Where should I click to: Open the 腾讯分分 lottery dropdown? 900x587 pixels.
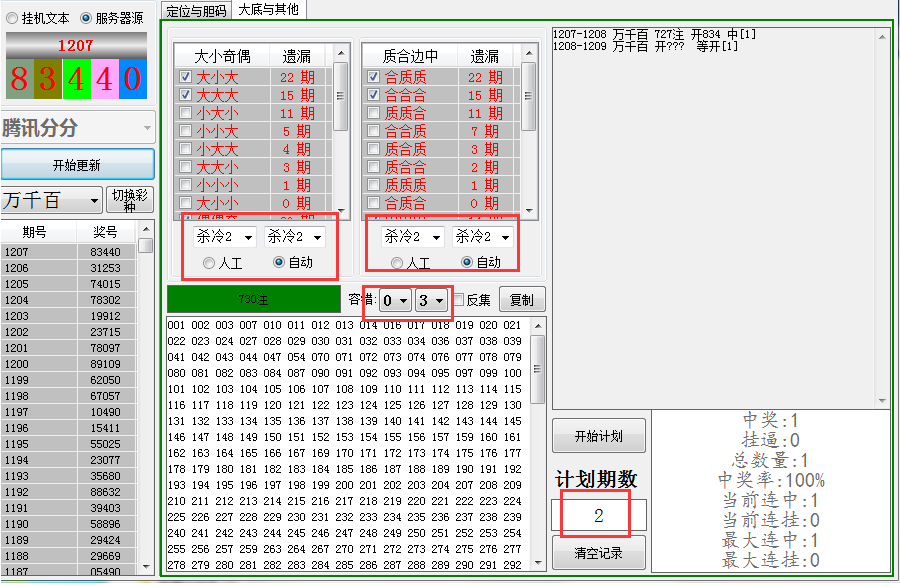point(78,128)
